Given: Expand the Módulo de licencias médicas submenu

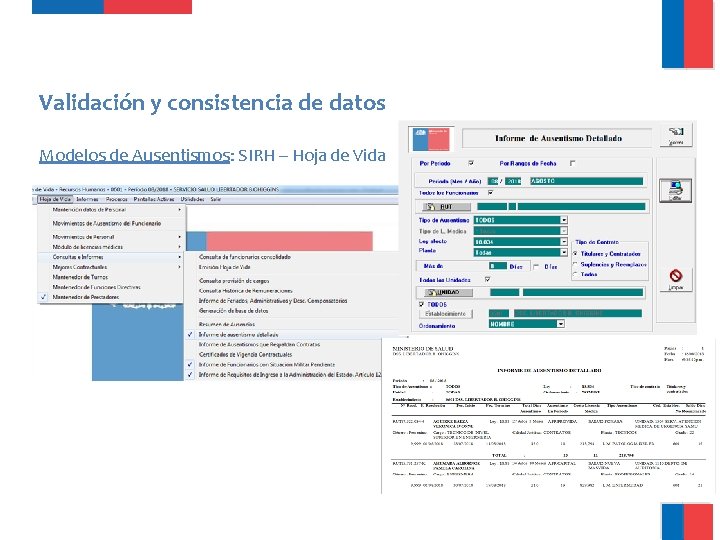Looking at the screenshot, I should pos(112,247).
